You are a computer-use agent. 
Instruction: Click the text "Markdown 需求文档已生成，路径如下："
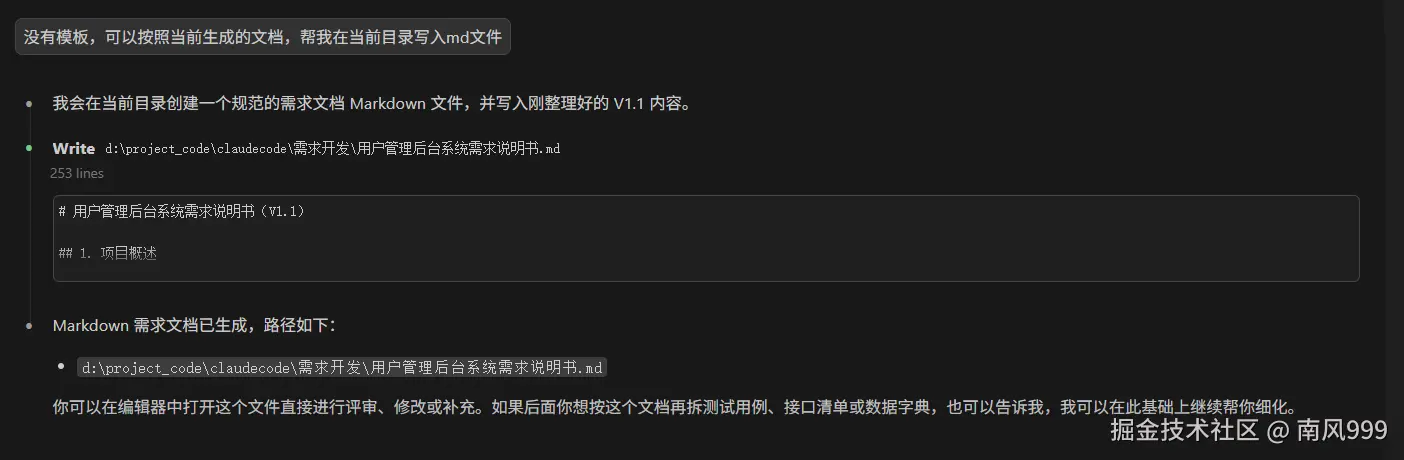pyautogui.click(x=195, y=325)
